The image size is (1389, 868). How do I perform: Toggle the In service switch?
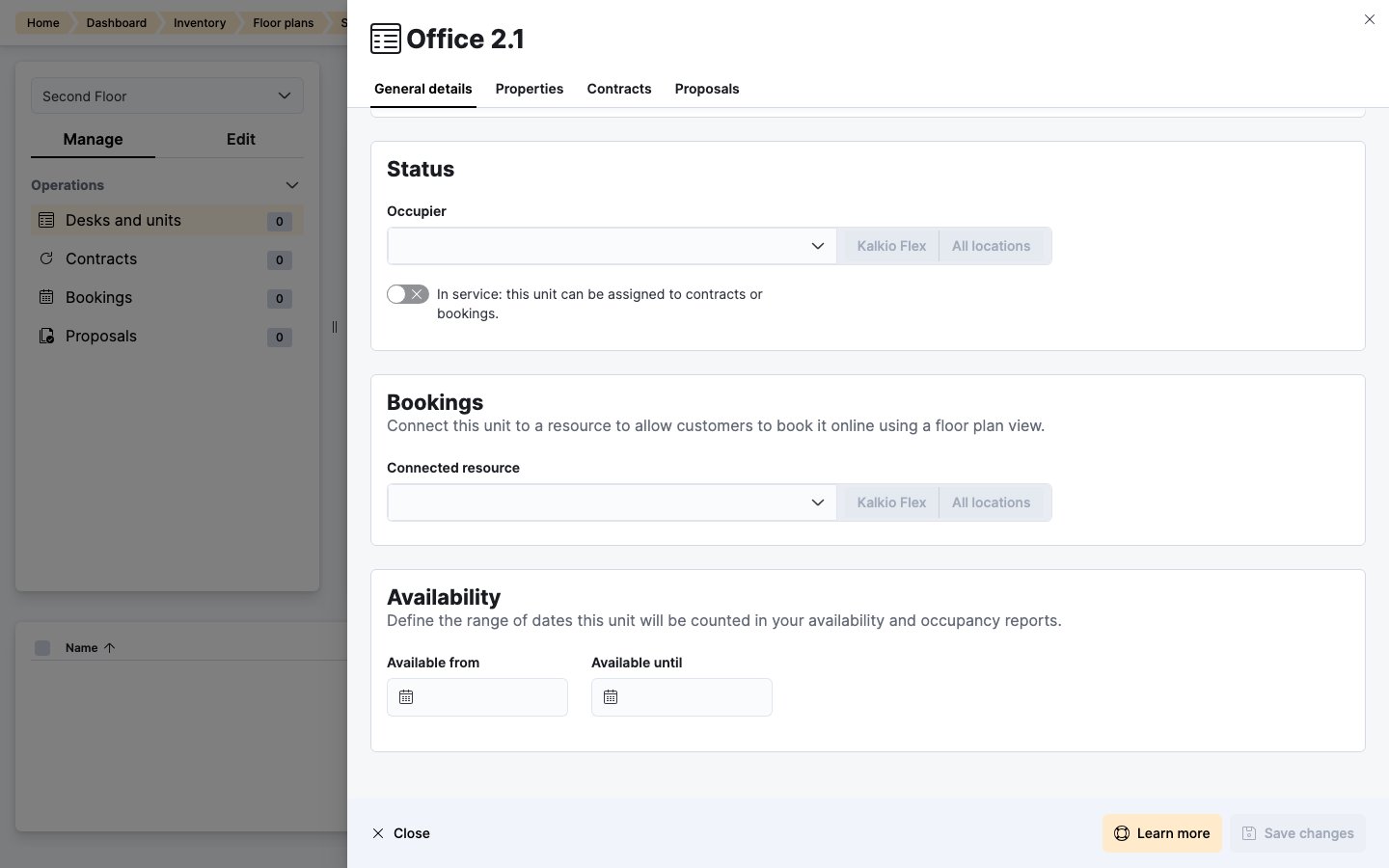point(408,294)
